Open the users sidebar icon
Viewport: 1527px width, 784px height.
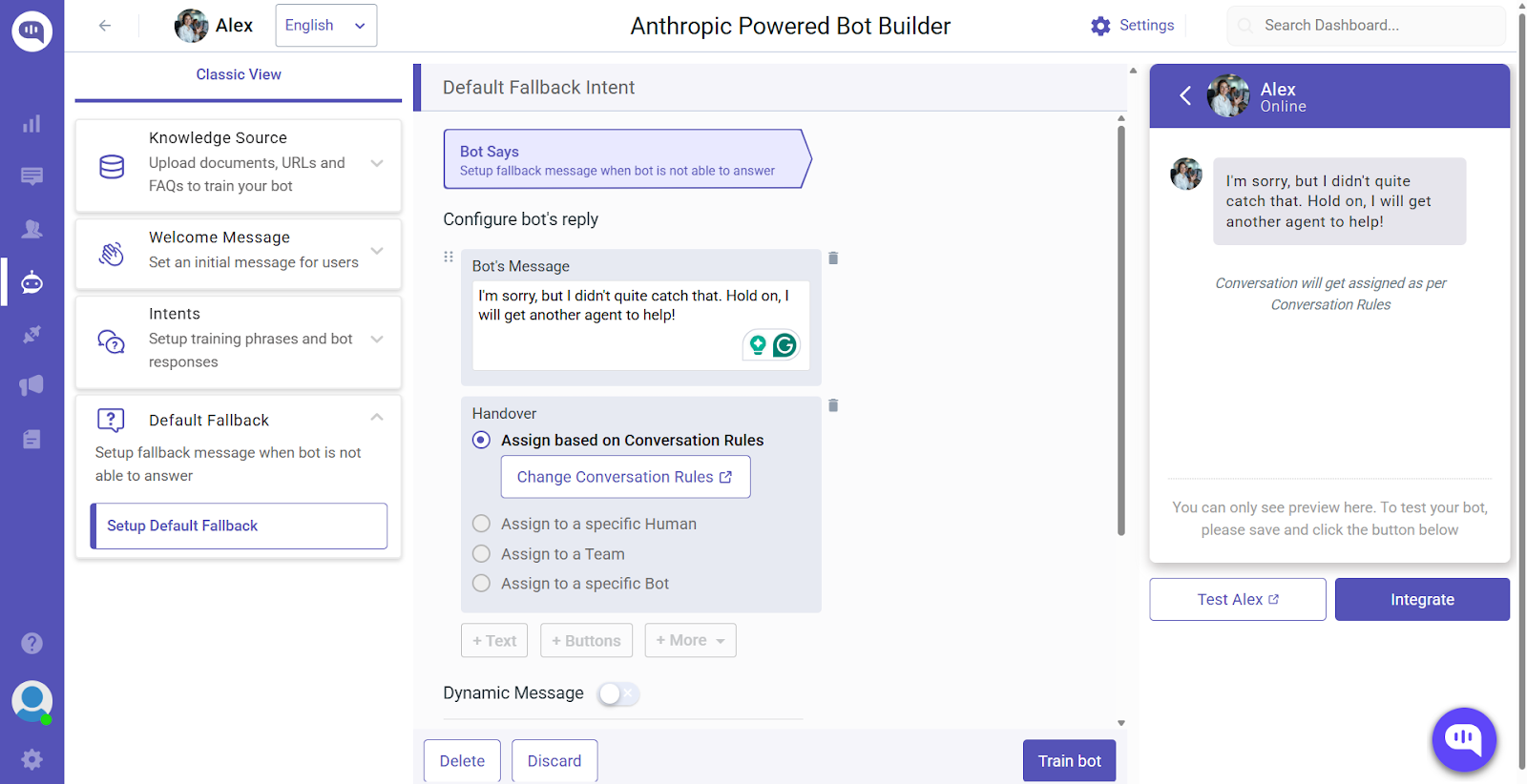tap(31, 229)
